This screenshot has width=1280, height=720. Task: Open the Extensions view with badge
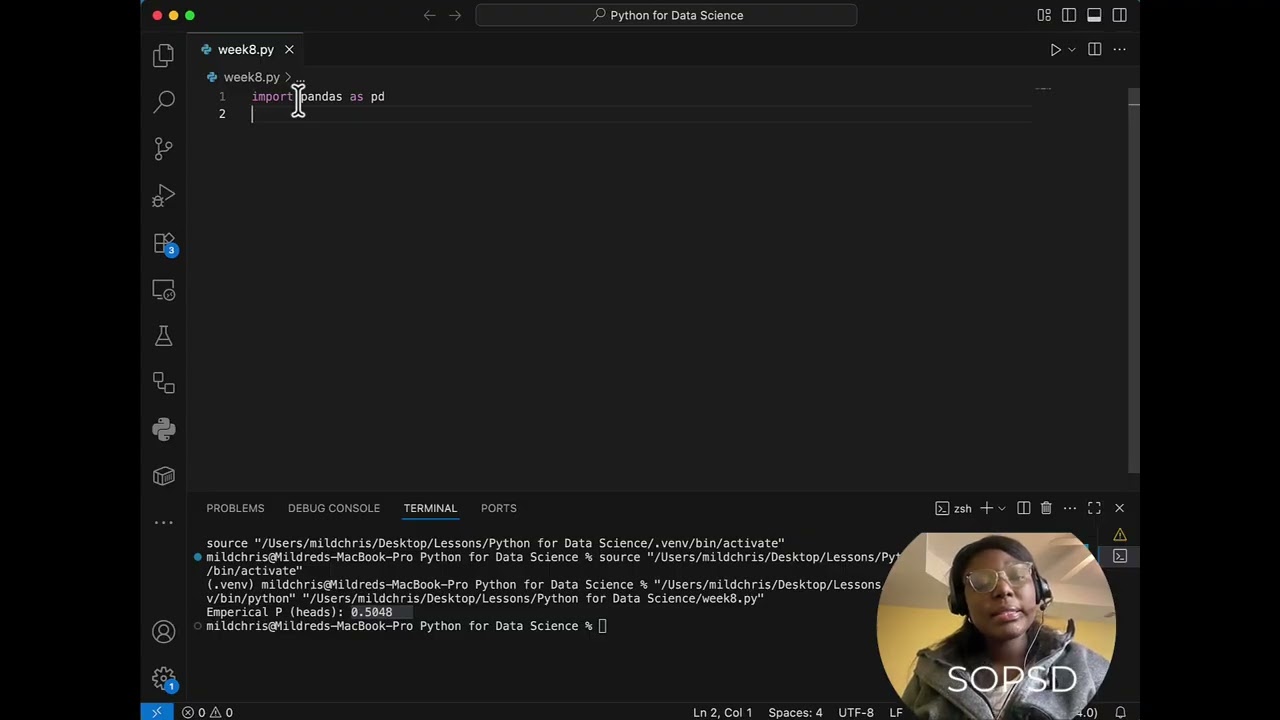click(164, 243)
